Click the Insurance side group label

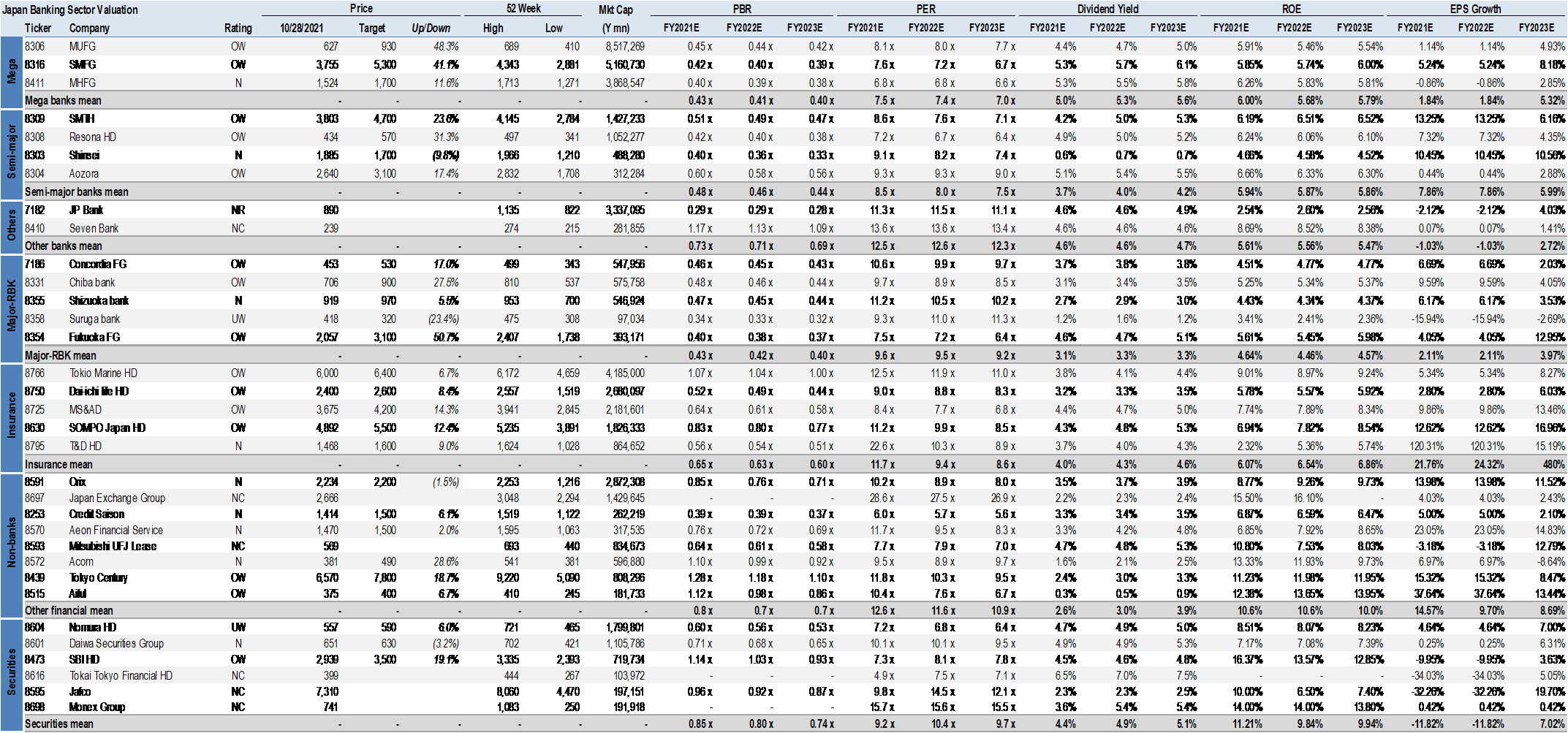click(12, 415)
